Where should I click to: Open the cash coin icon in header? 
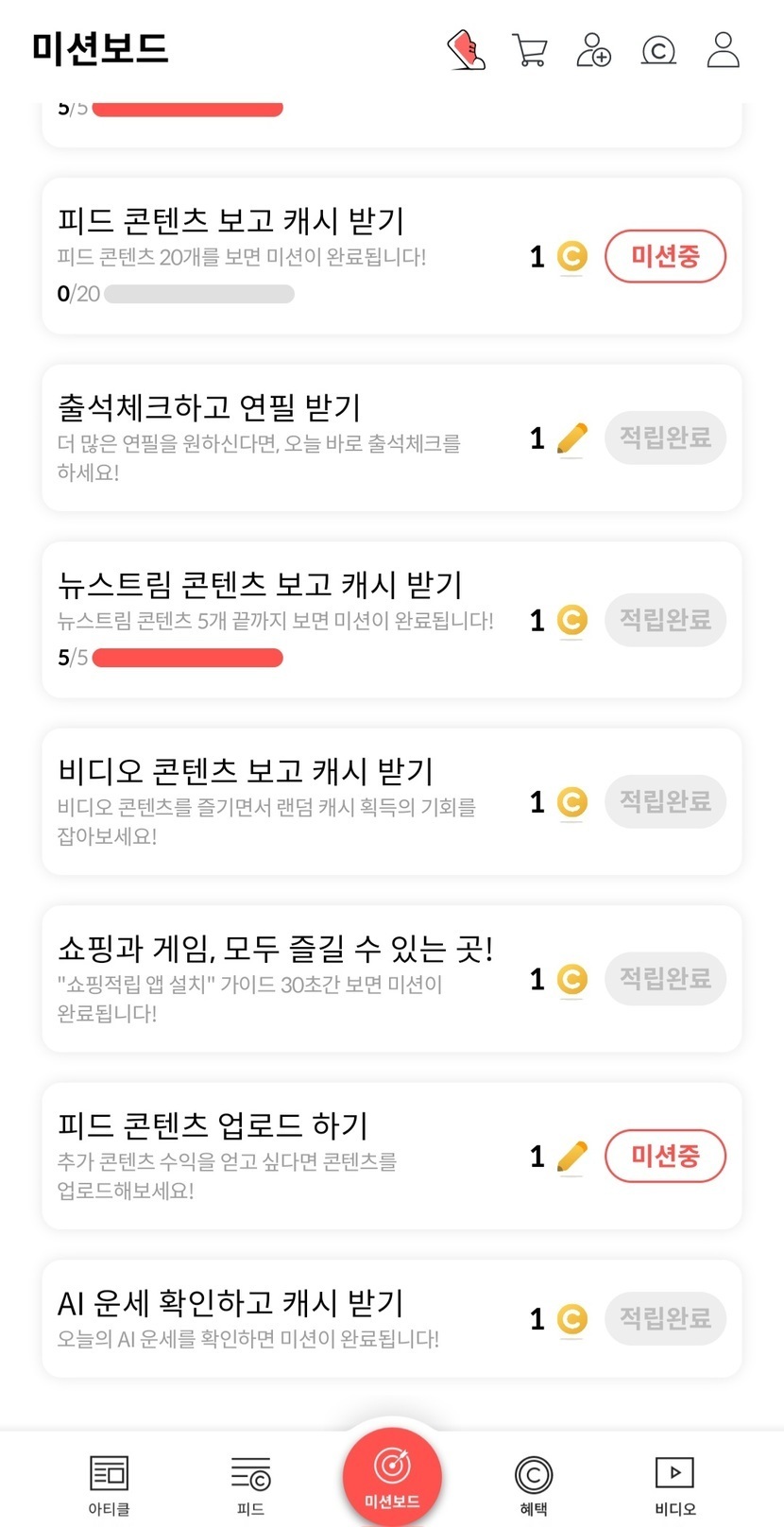point(658,50)
